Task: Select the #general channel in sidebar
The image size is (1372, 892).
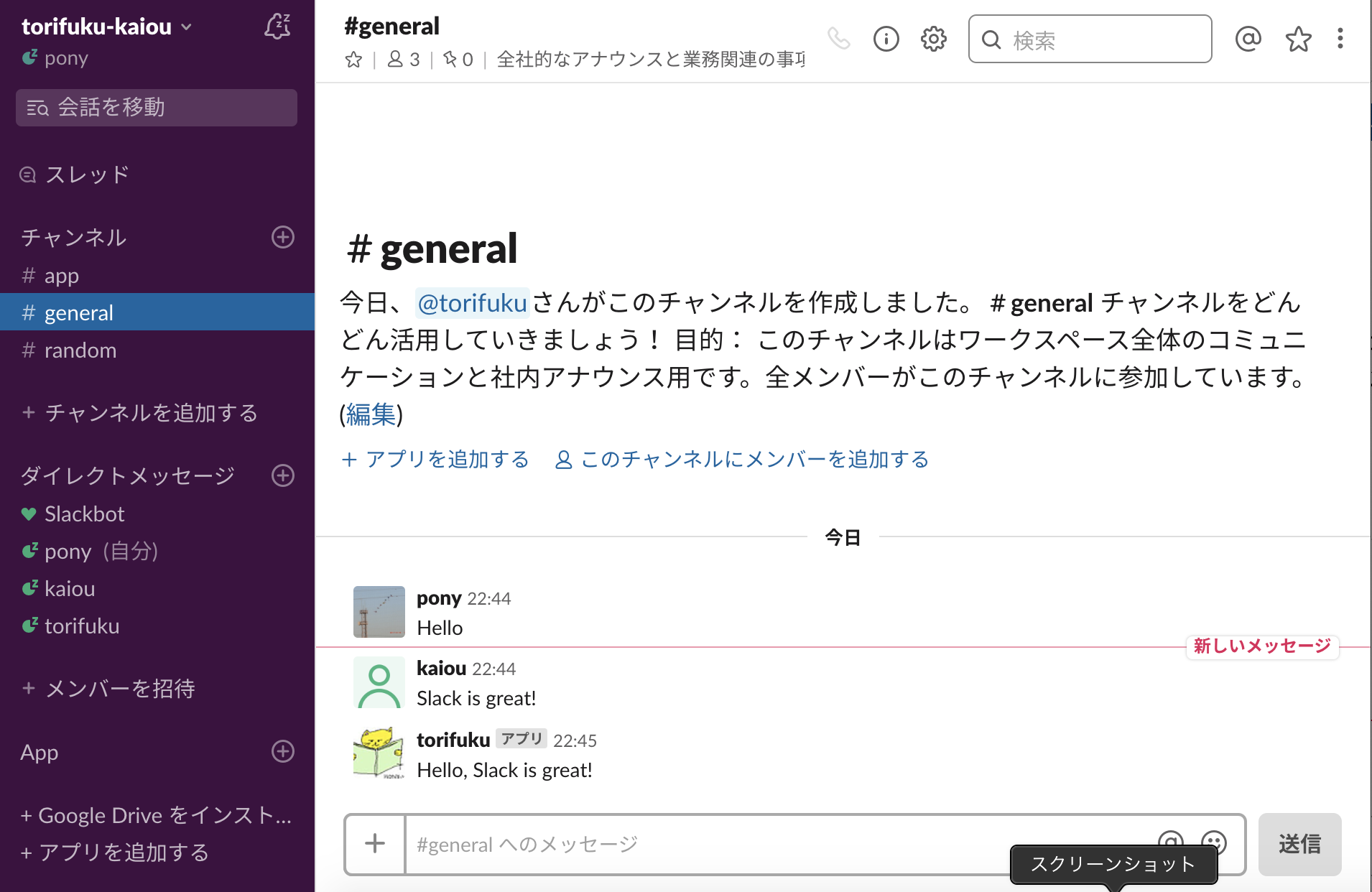Action: point(157,312)
